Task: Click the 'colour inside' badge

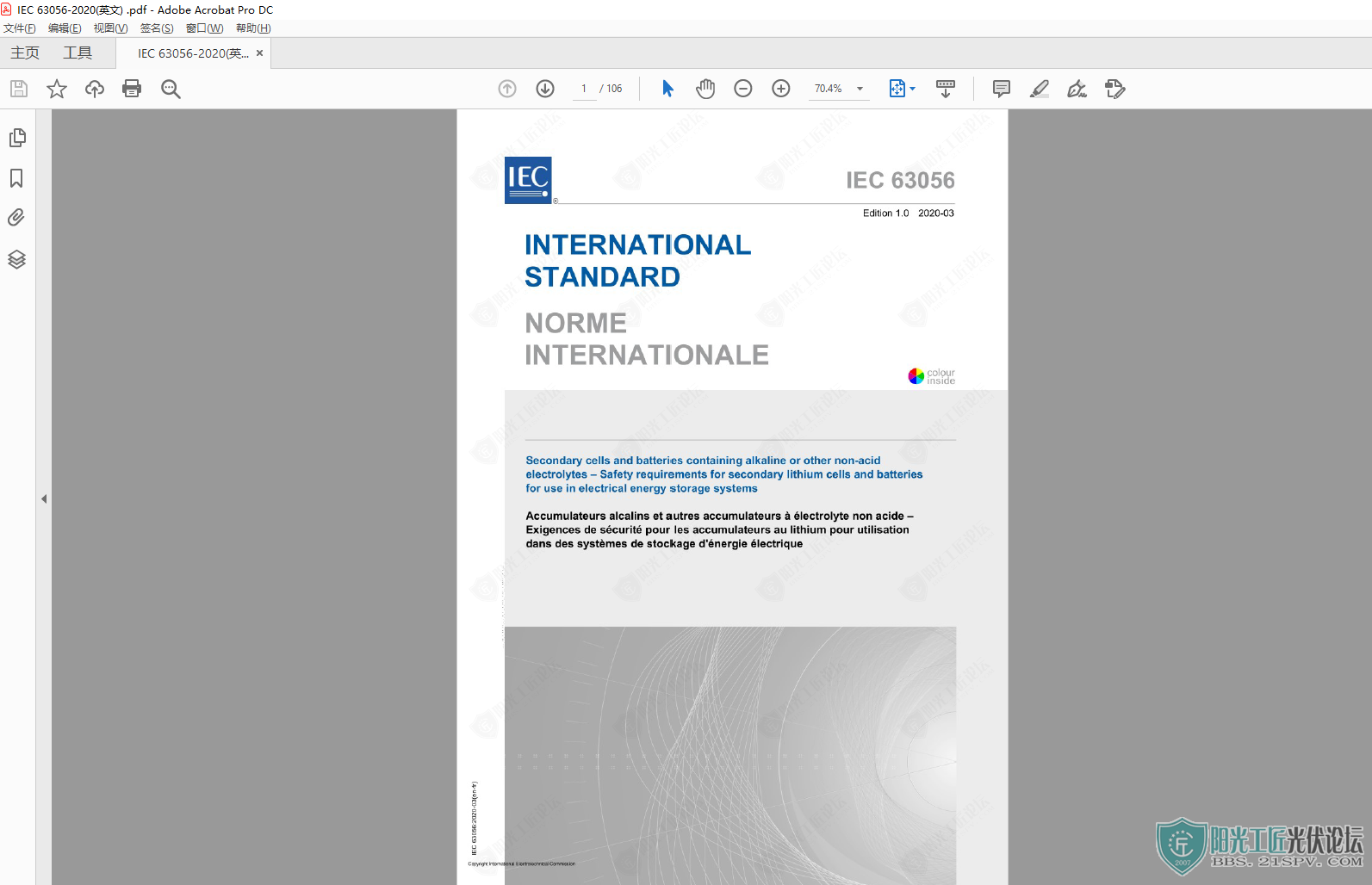Action: (x=932, y=376)
